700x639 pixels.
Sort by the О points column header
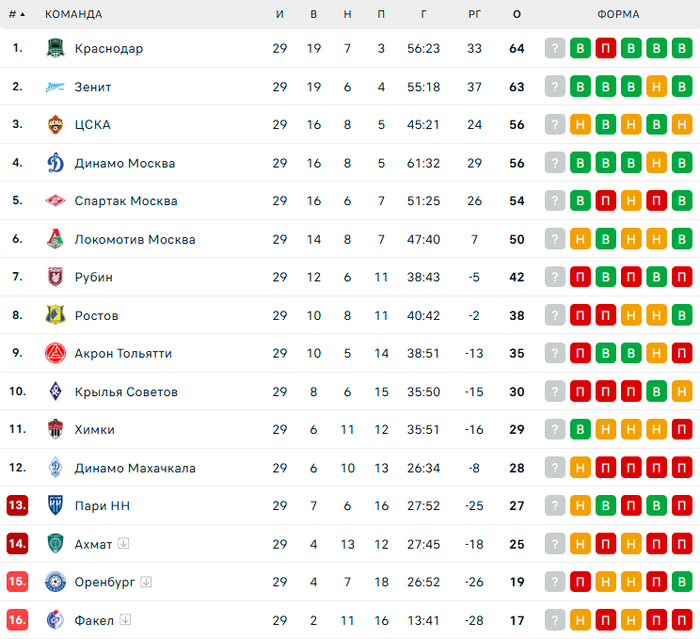pyautogui.click(x=516, y=15)
